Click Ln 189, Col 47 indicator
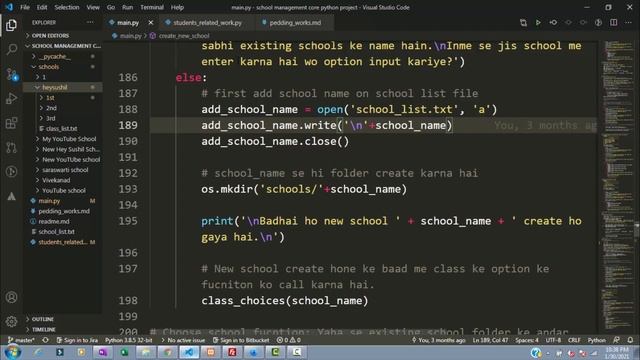The width and height of the screenshot is (640, 360). tap(490, 340)
